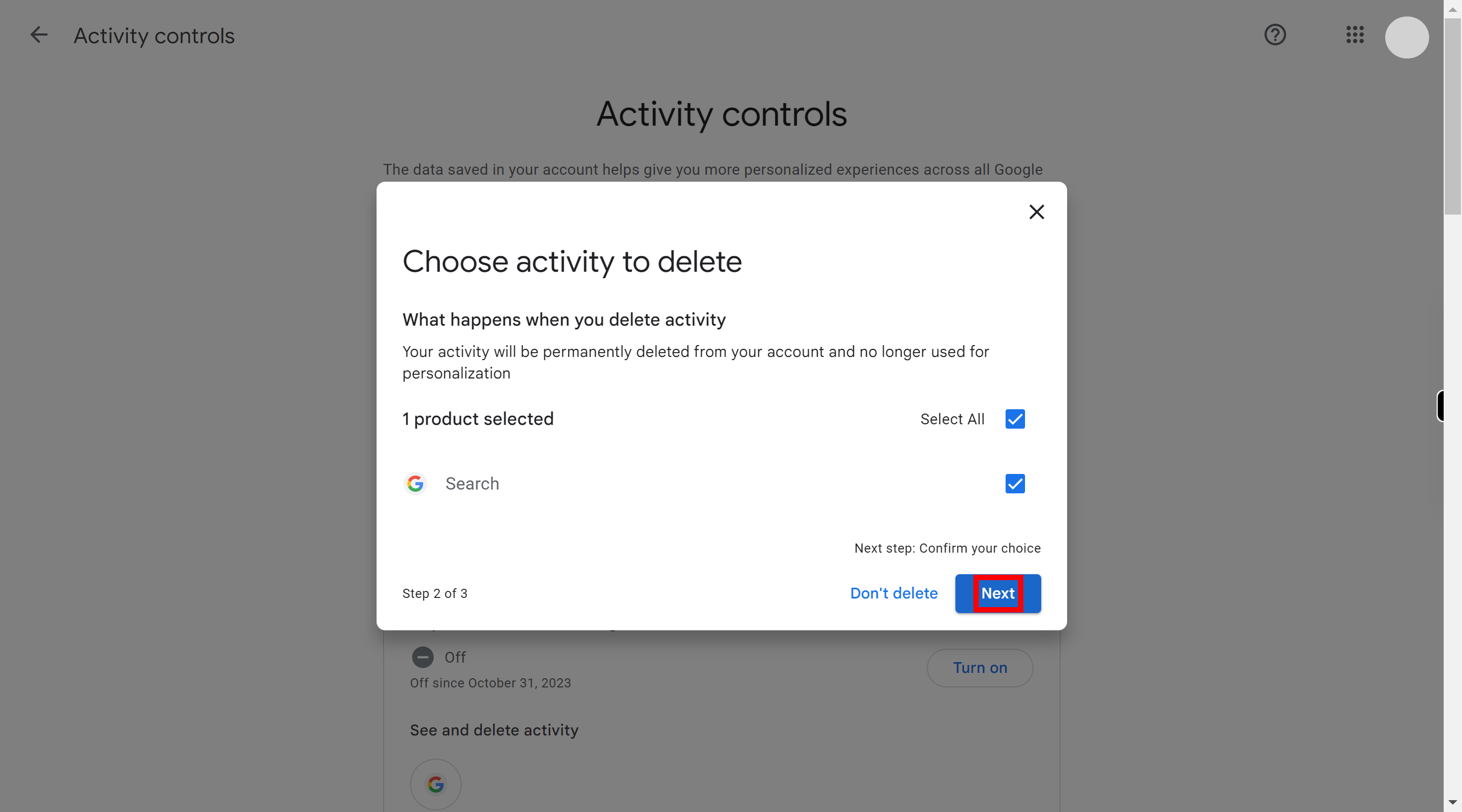Image resolution: width=1462 pixels, height=812 pixels.
Task: Click the Google Search product icon
Action: coord(415,484)
